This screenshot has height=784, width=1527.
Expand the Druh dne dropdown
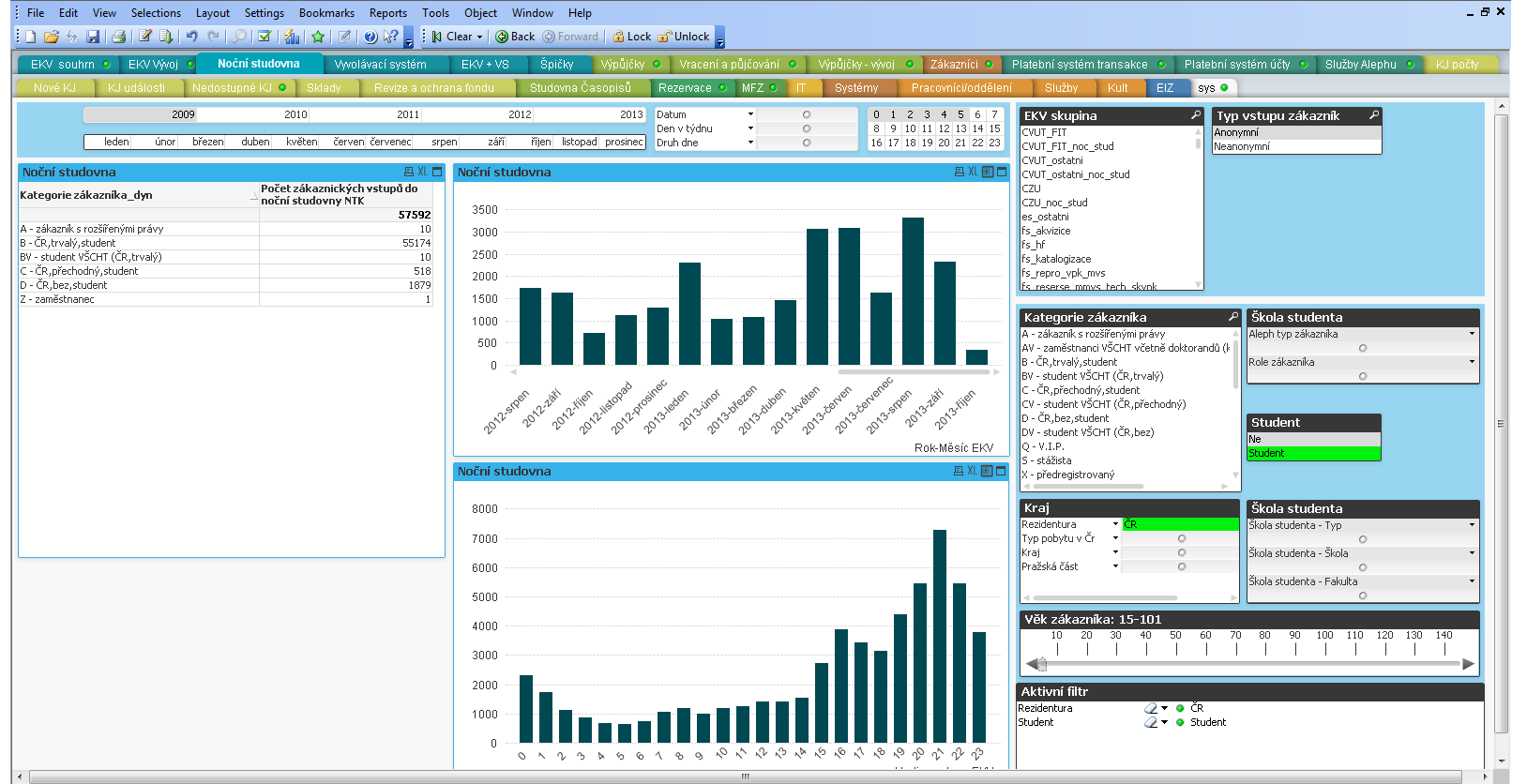(x=750, y=143)
